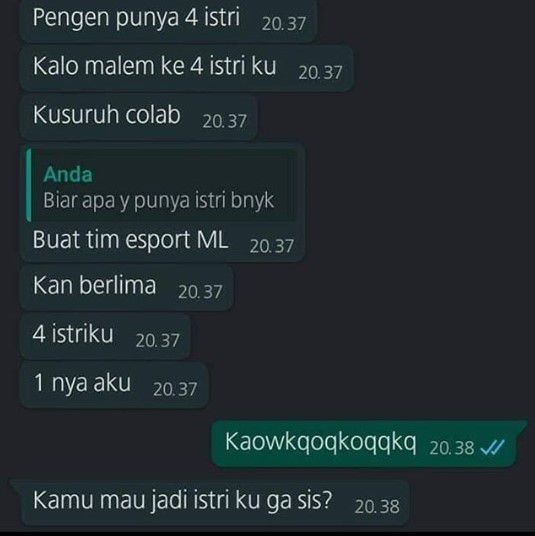Select the '1 nya aku' message bubble

114,385
